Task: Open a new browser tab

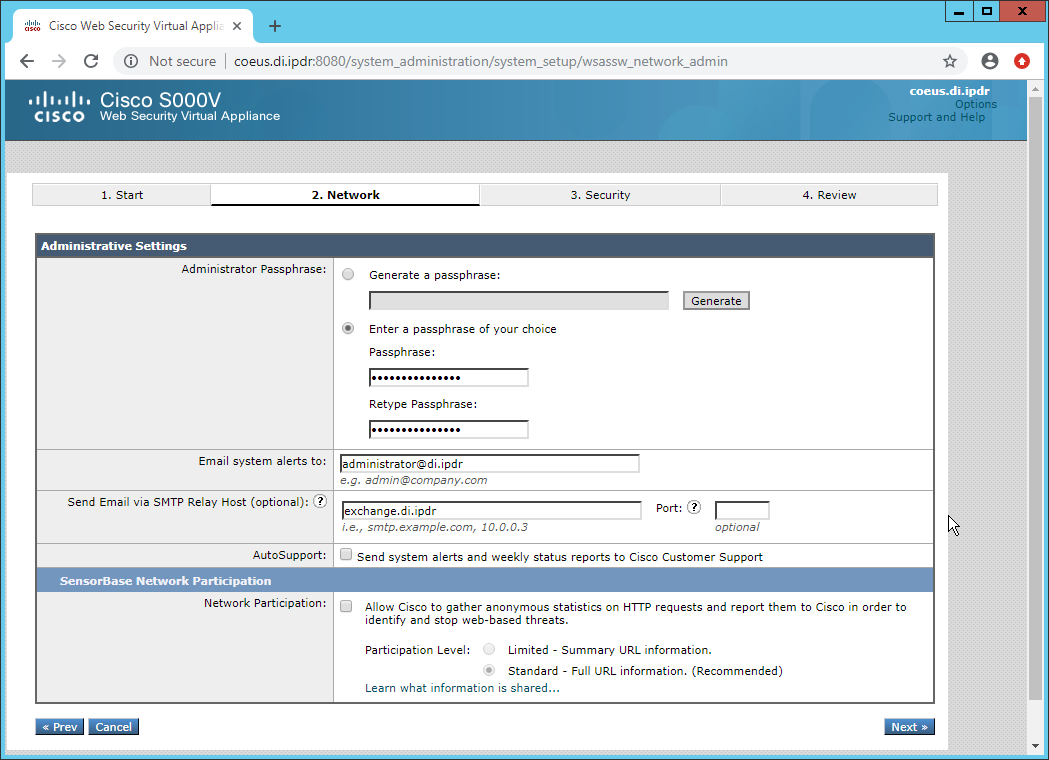Action: [274, 26]
